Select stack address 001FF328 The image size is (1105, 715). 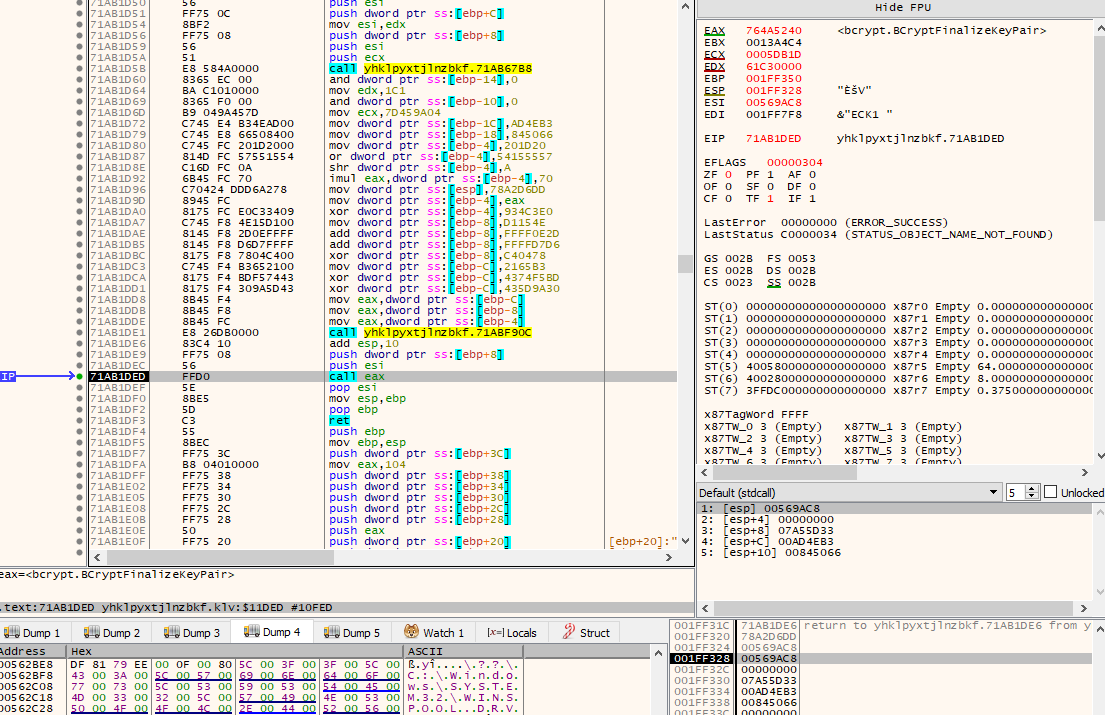[701, 659]
